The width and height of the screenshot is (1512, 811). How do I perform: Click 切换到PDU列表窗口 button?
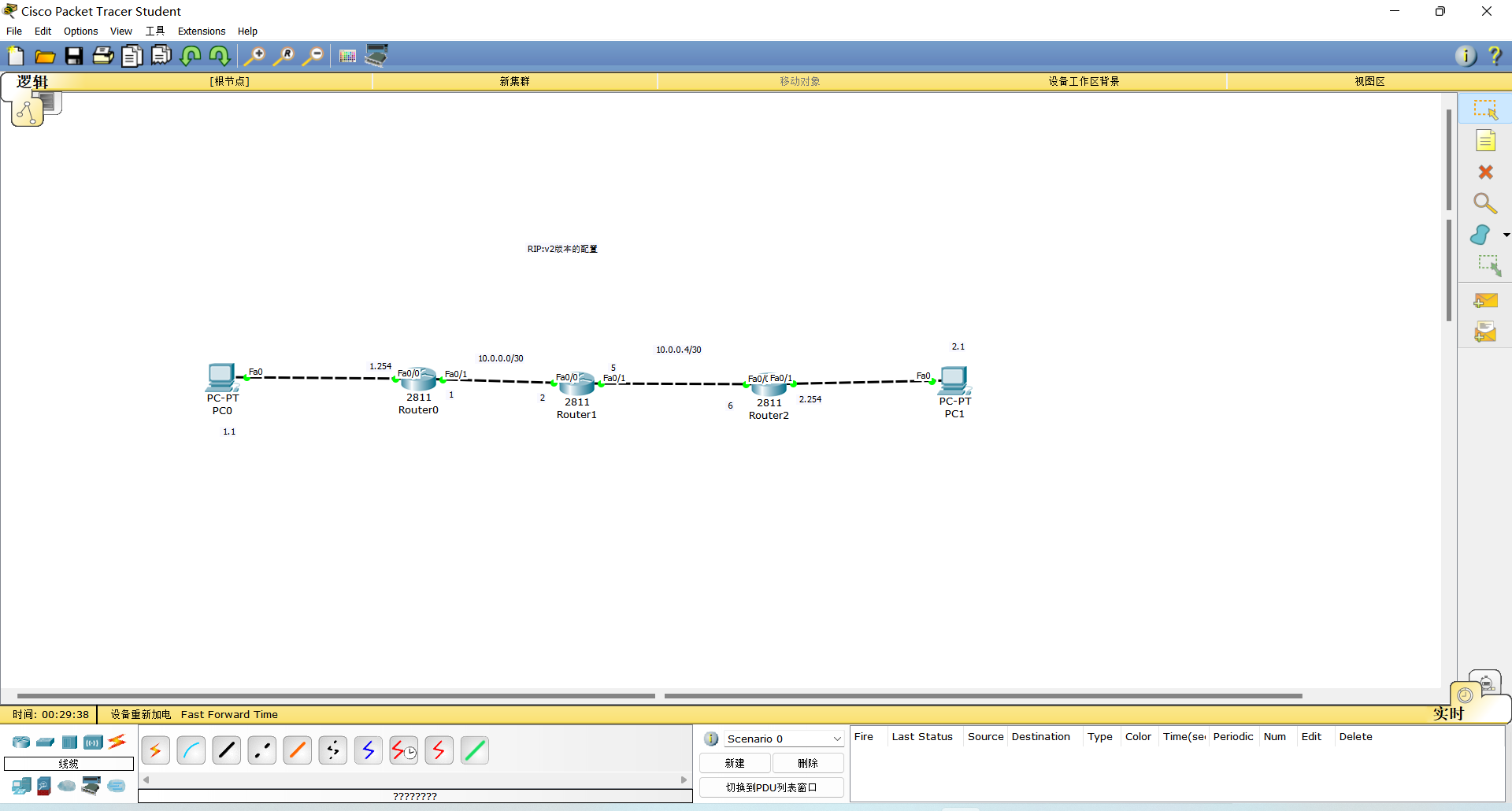tap(772, 787)
